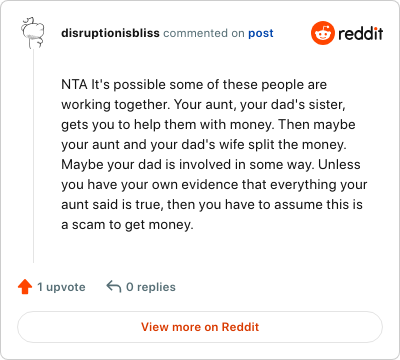
Task: Click the "commented on" text
Action: (x=204, y=33)
